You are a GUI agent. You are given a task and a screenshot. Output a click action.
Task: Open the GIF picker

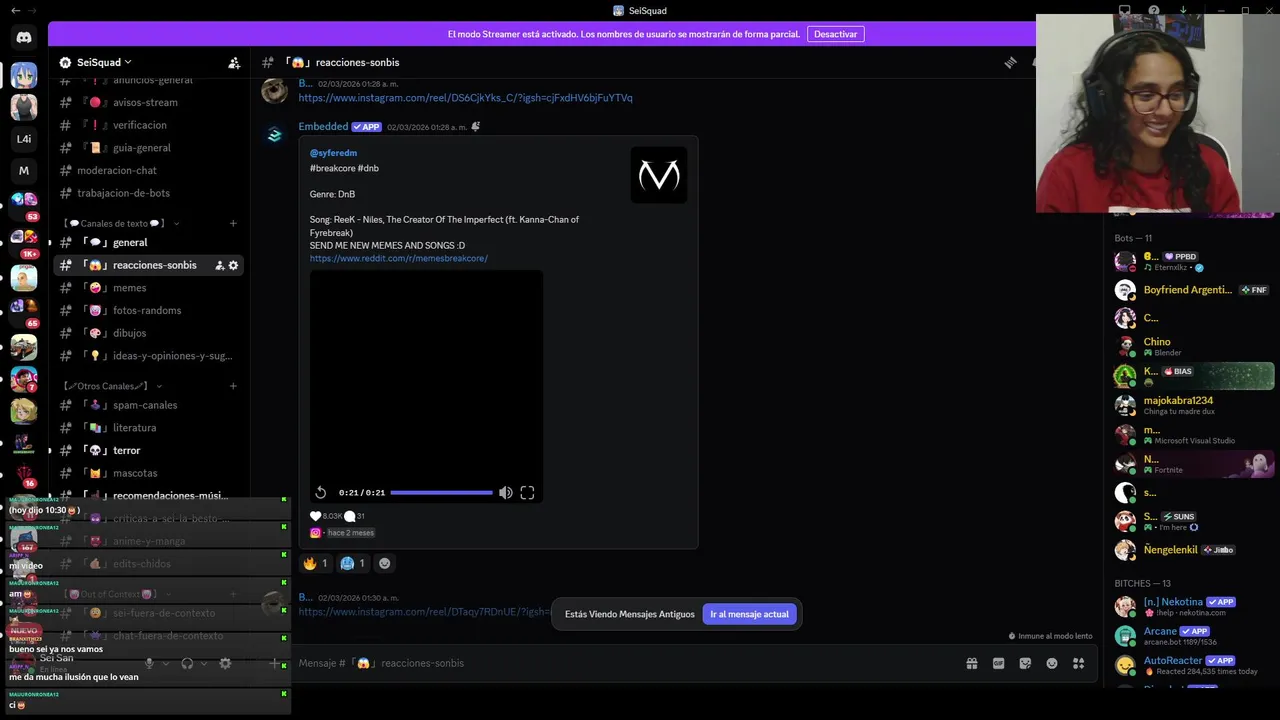pos(998,663)
